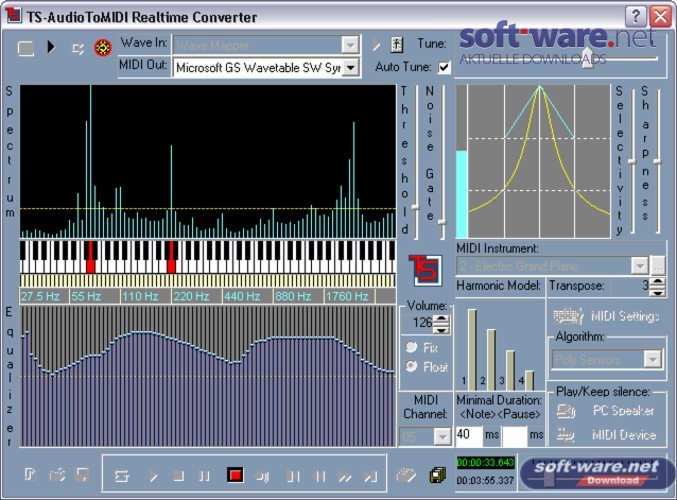This screenshot has height=500, width=677.
Task: Click the Volume value field showing 126
Action: [417, 323]
